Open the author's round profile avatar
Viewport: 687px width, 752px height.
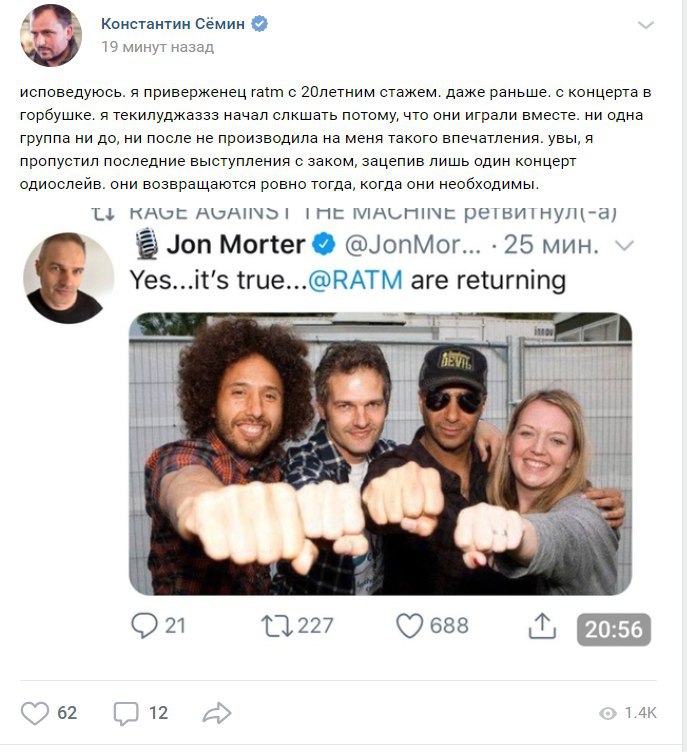(x=51, y=35)
